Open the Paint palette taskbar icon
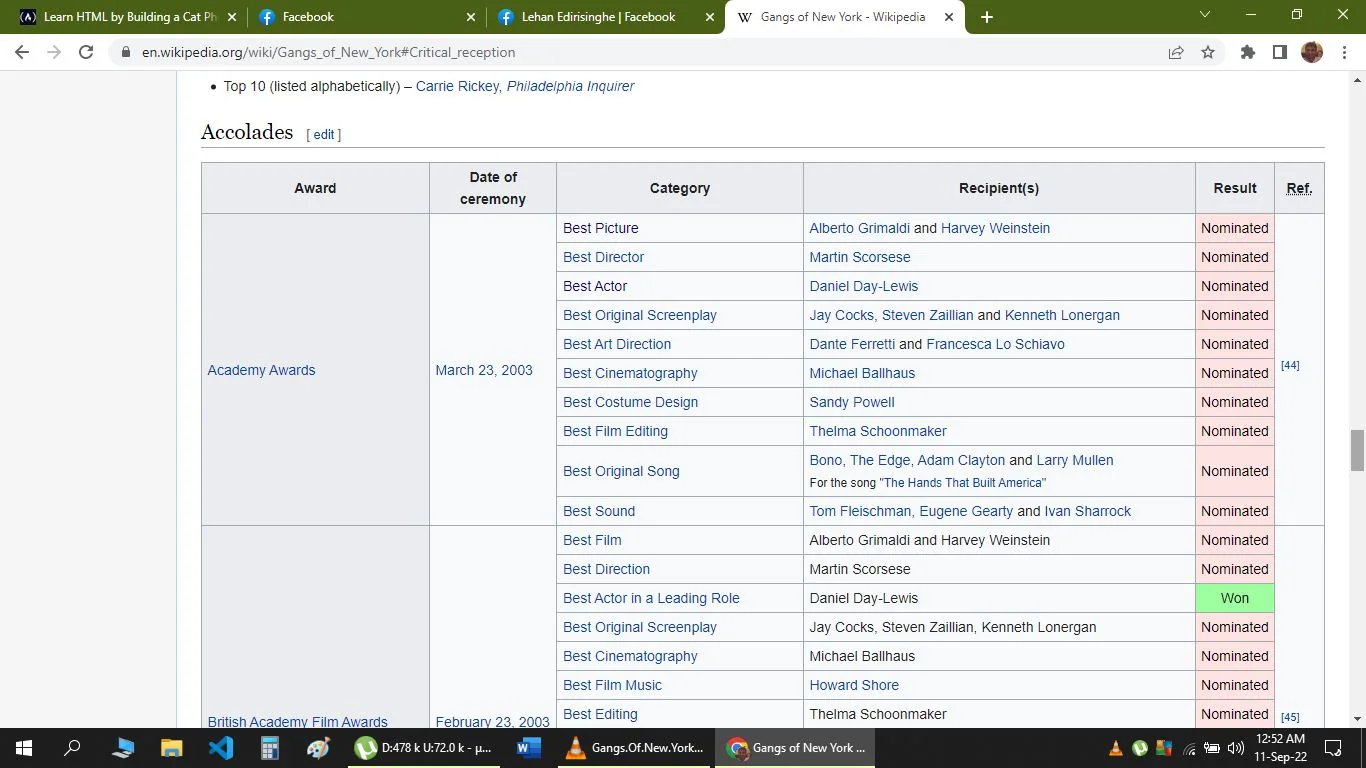This screenshot has height=768, width=1366. 319,748
